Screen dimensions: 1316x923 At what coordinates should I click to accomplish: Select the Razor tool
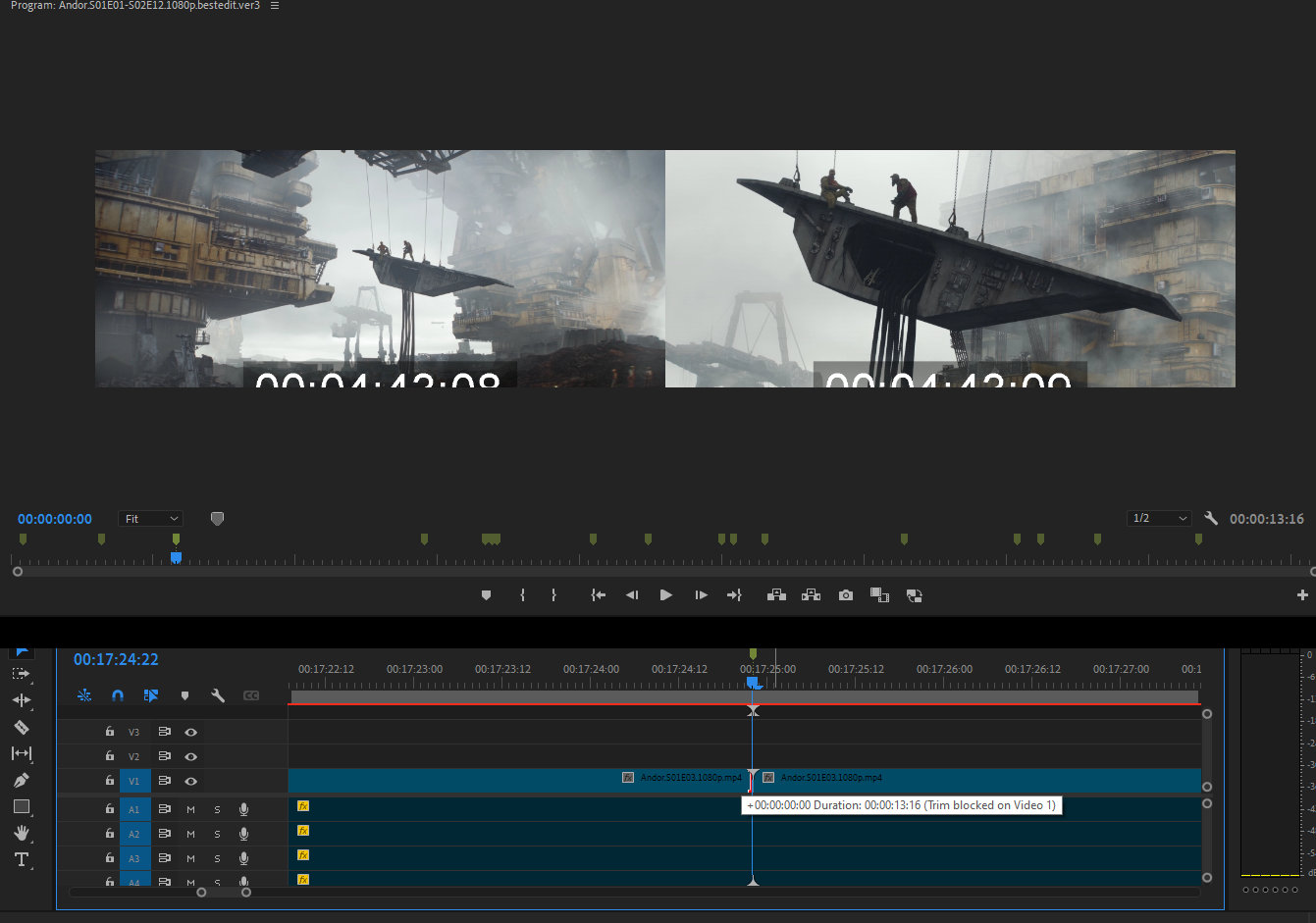point(21,727)
